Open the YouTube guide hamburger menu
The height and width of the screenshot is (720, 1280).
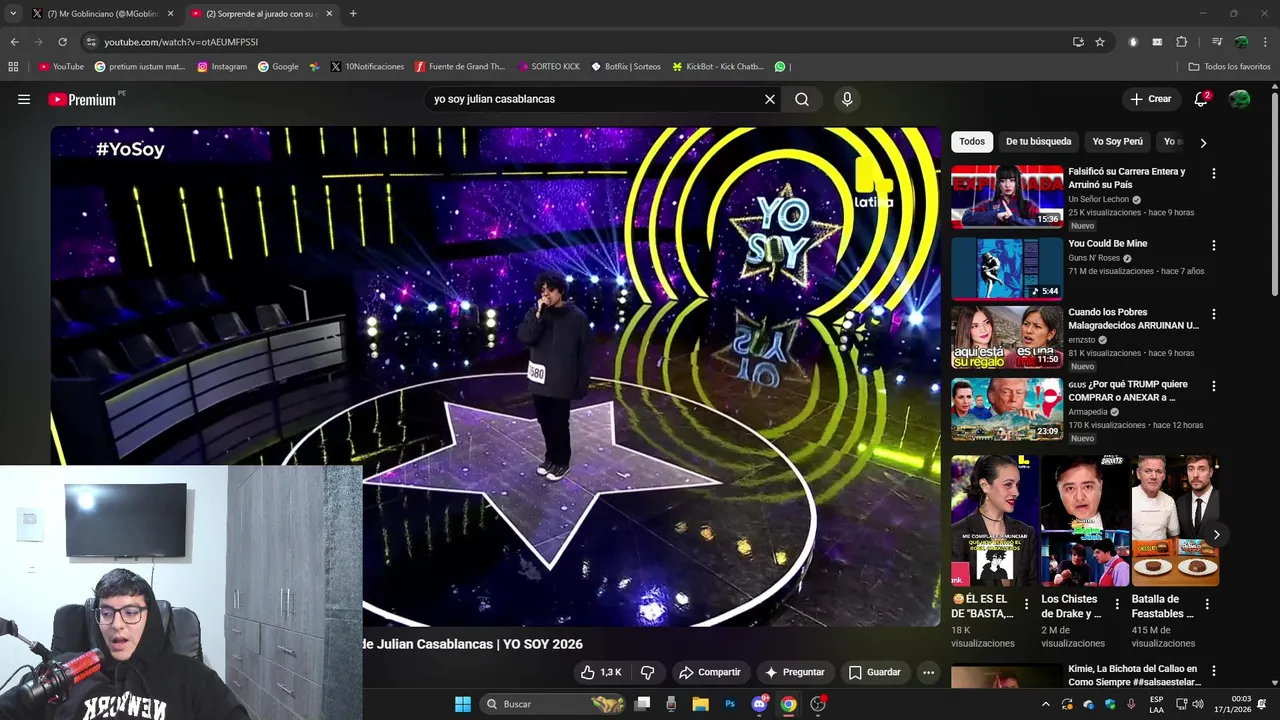pyautogui.click(x=24, y=99)
